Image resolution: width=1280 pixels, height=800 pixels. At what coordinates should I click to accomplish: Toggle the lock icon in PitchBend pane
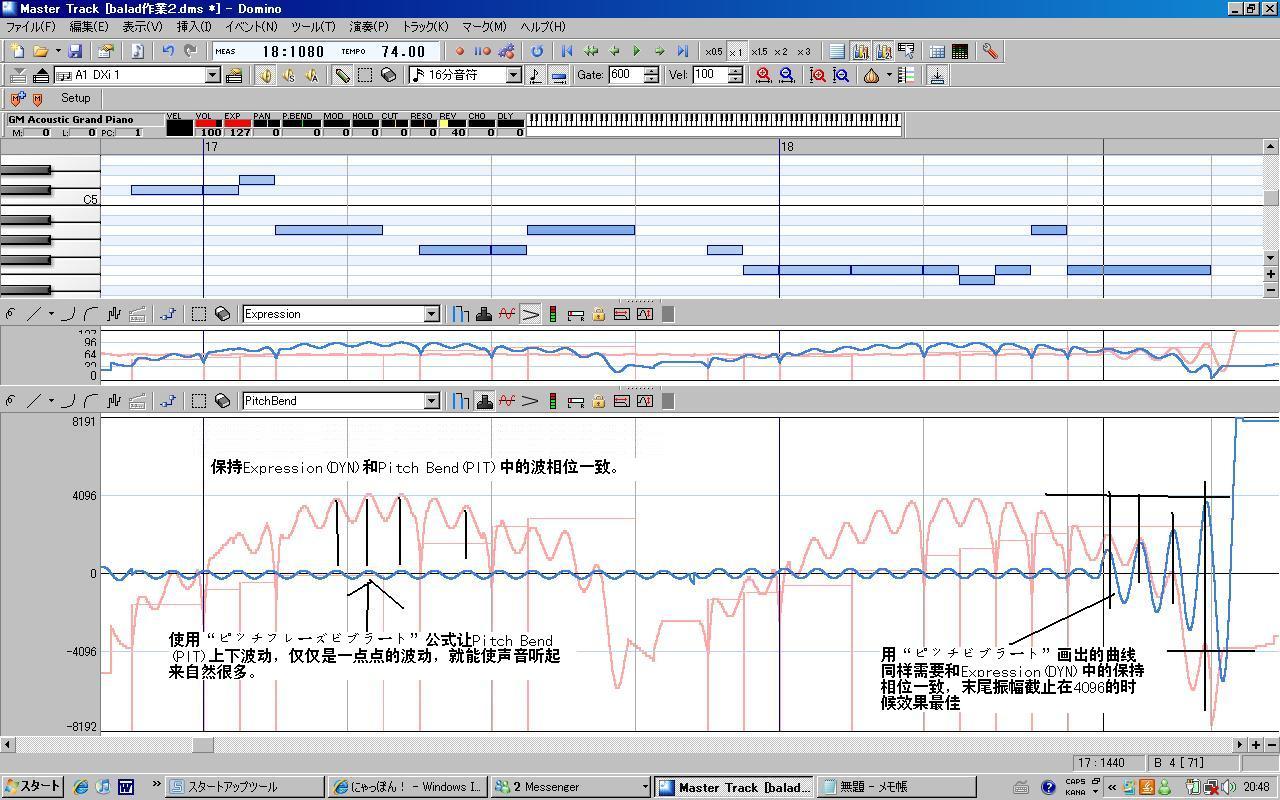pyautogui.click(x=598, y=401)
